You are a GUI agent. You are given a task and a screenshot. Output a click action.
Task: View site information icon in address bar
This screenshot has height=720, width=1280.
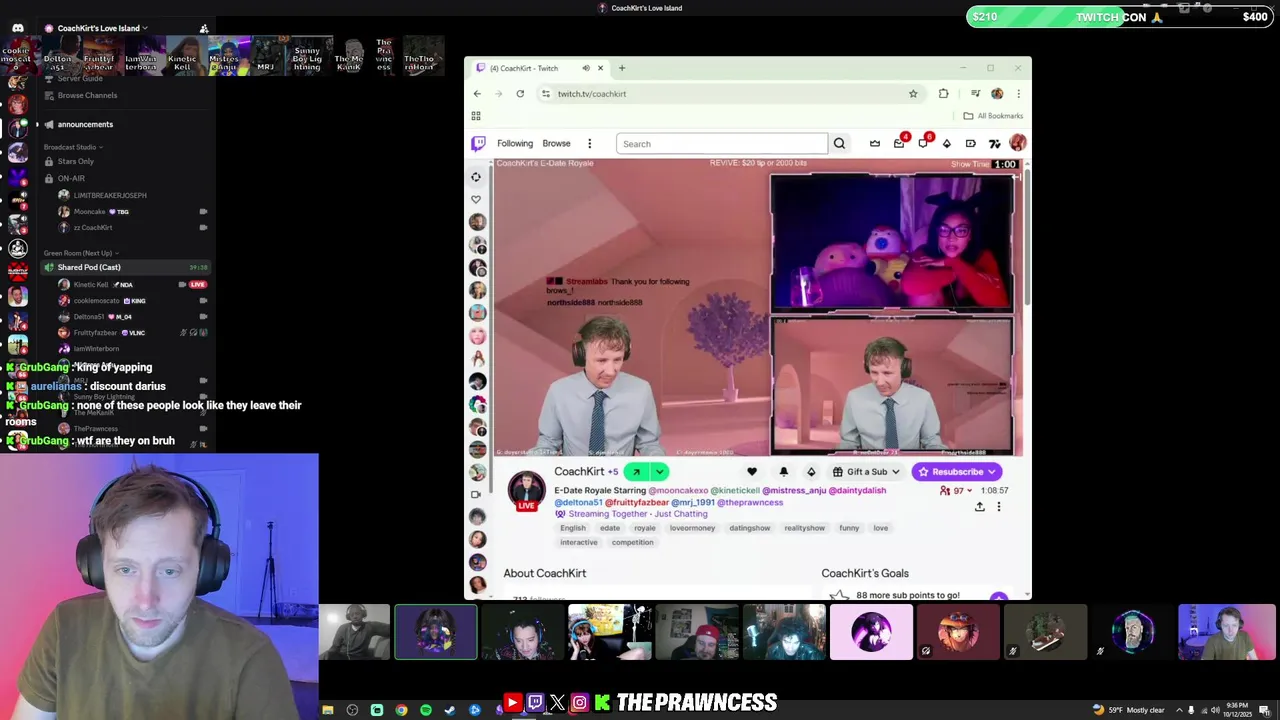coord(545,94)
